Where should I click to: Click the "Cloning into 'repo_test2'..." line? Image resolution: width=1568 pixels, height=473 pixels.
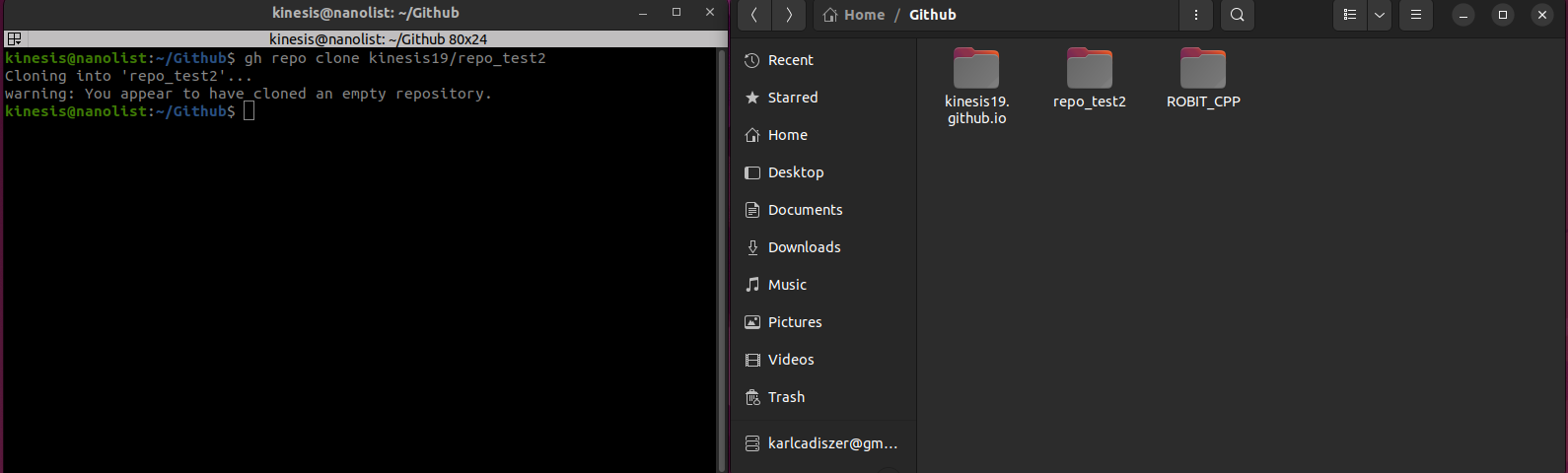click(x=129, y=76)
